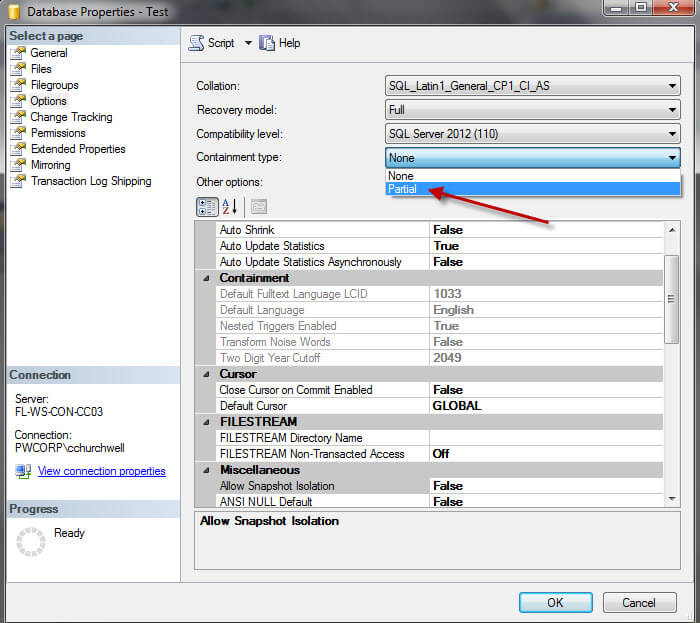Click the Mirroring page icon
Viewport: 700px width, 623px height.
(x=18, y=165)
